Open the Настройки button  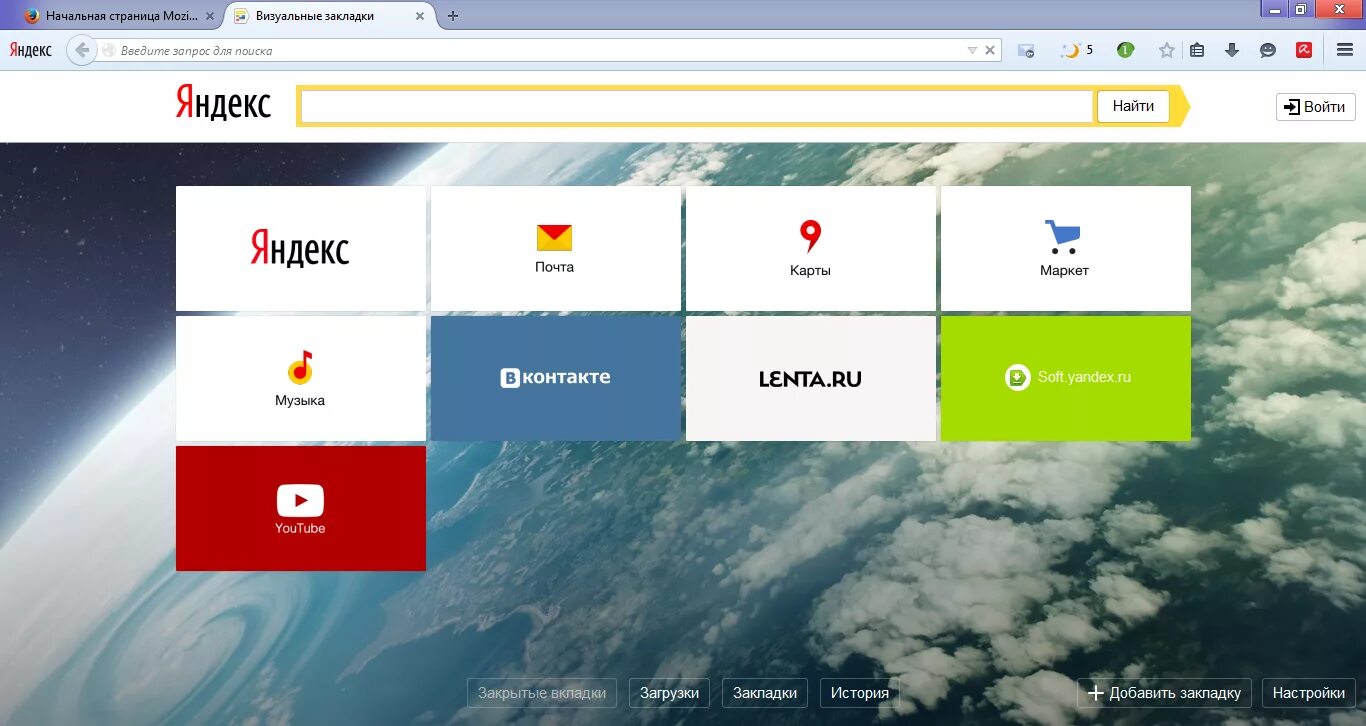[x=1308, y=693]
